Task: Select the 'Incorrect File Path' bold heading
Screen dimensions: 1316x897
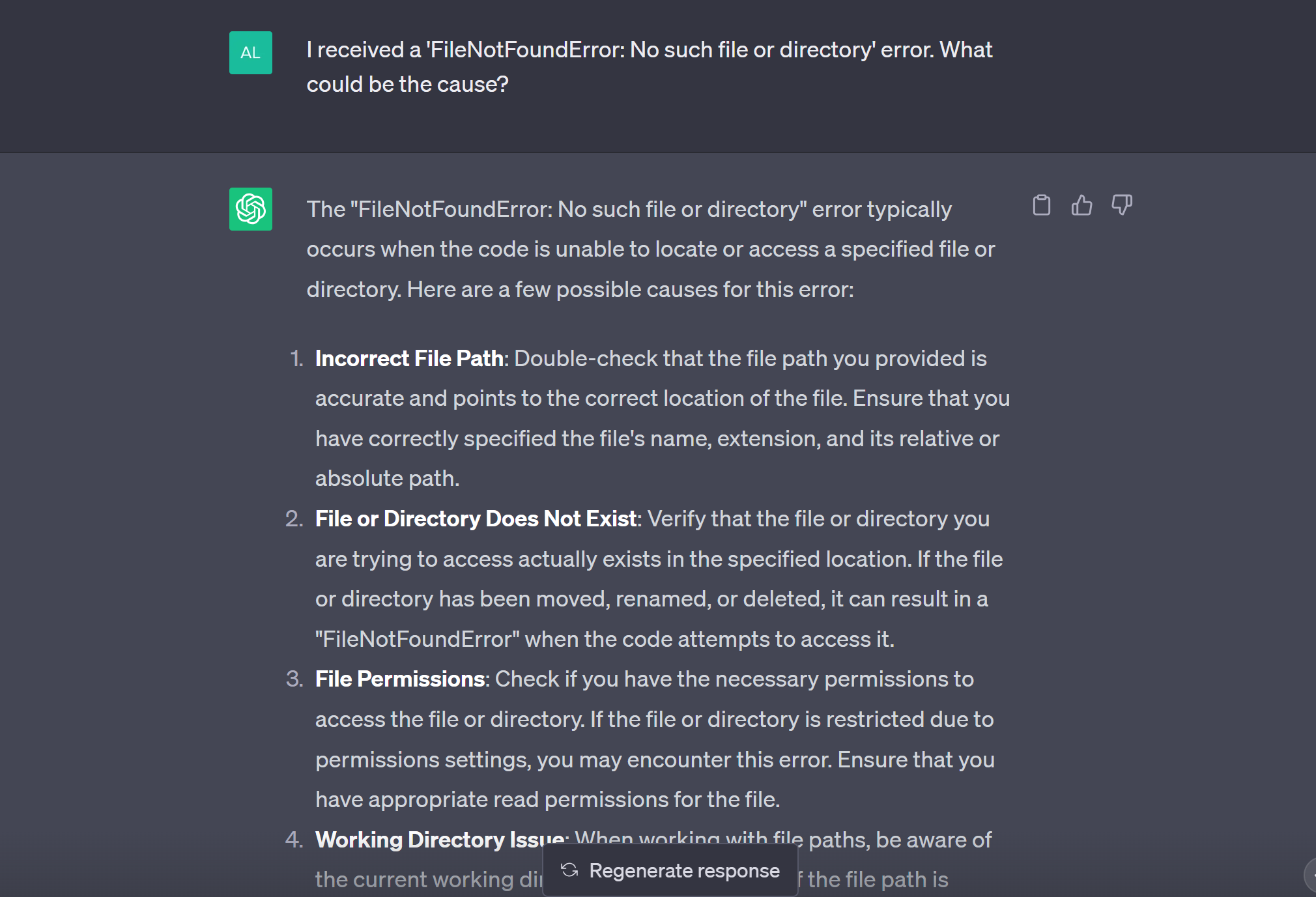Action: (409, 358)
